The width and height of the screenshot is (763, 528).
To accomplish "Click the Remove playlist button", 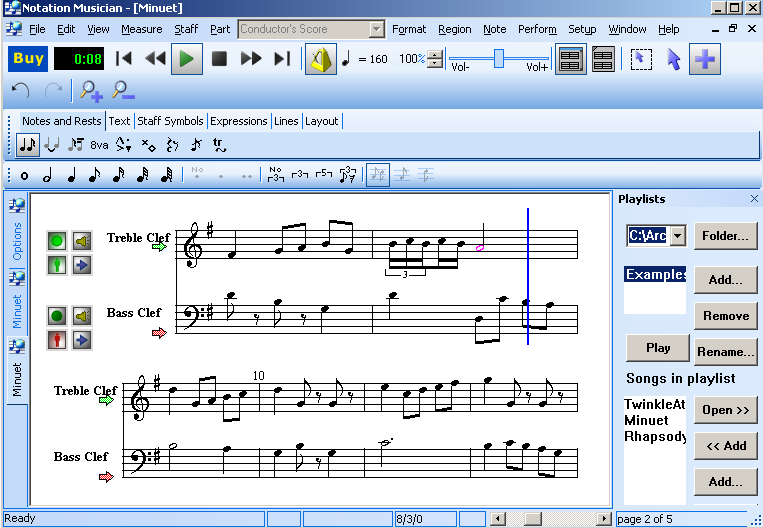I will click(x=725, y=316).
